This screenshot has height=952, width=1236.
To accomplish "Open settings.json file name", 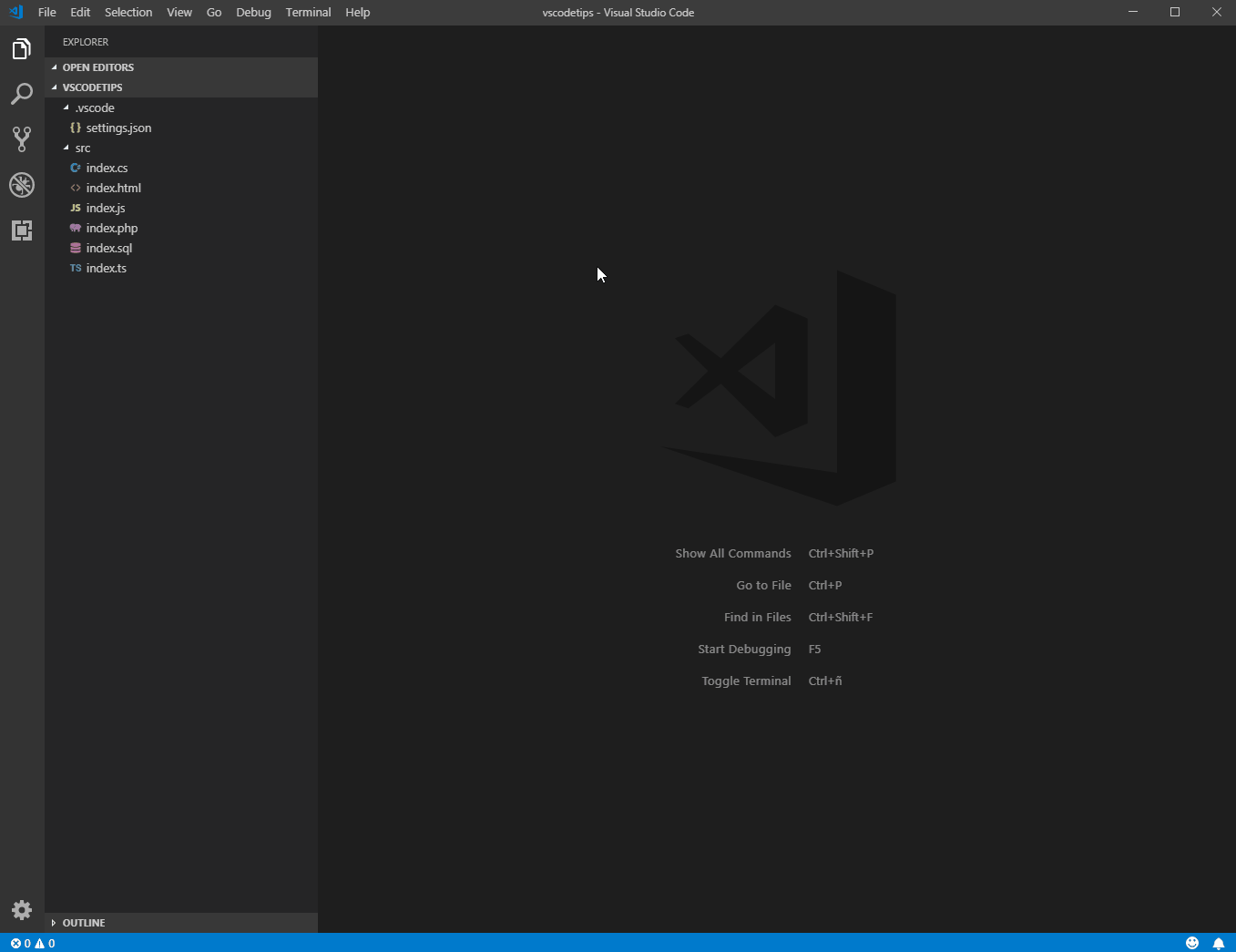I will pos(118,128).
